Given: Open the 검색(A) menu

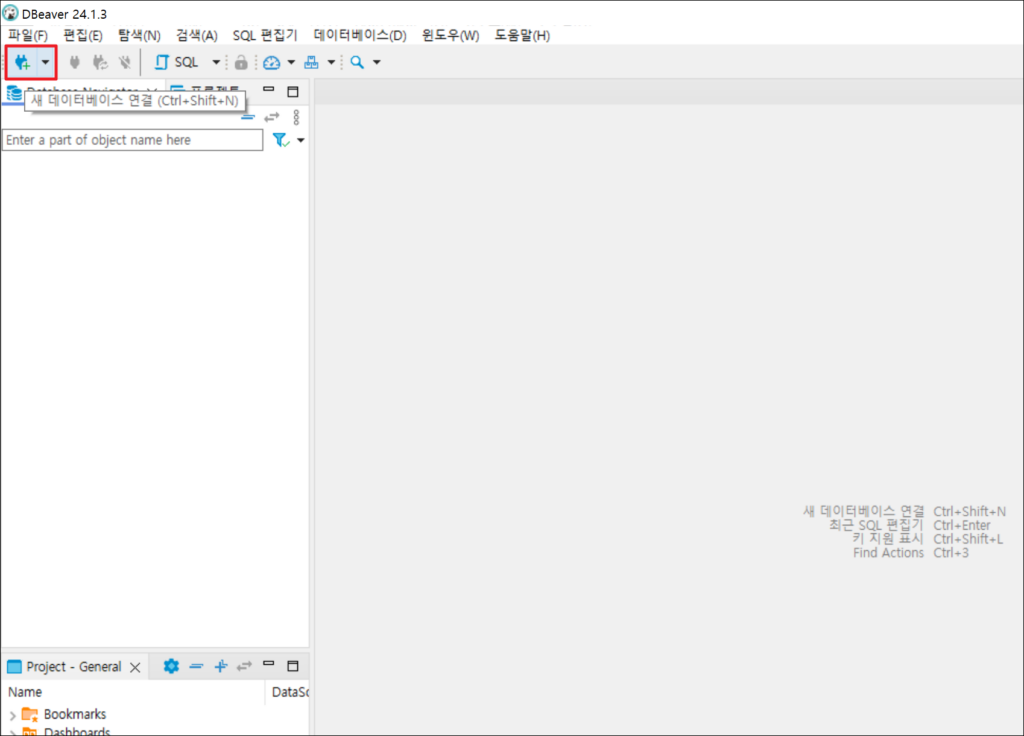Looking at the screenshot, I should [197, 35].
